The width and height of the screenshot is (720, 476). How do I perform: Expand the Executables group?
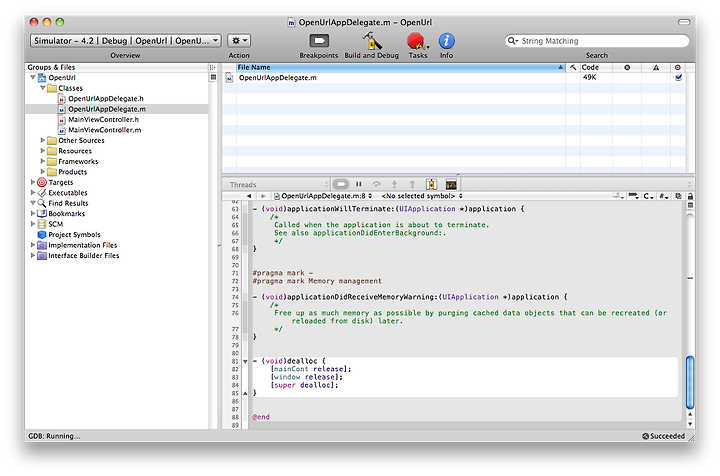coord(33,192)
